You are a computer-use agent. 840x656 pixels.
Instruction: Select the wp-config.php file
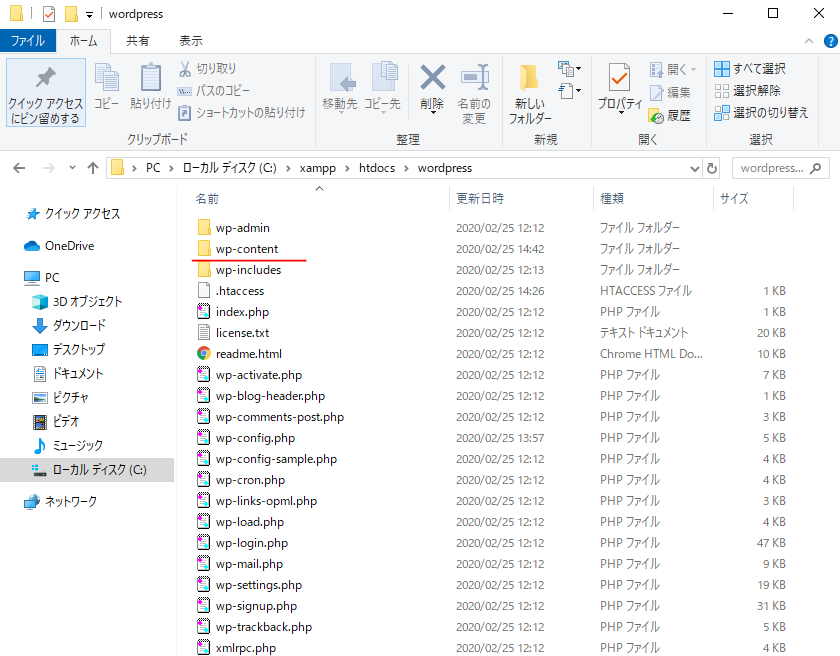pyautogui.click(x=246, y=438)
